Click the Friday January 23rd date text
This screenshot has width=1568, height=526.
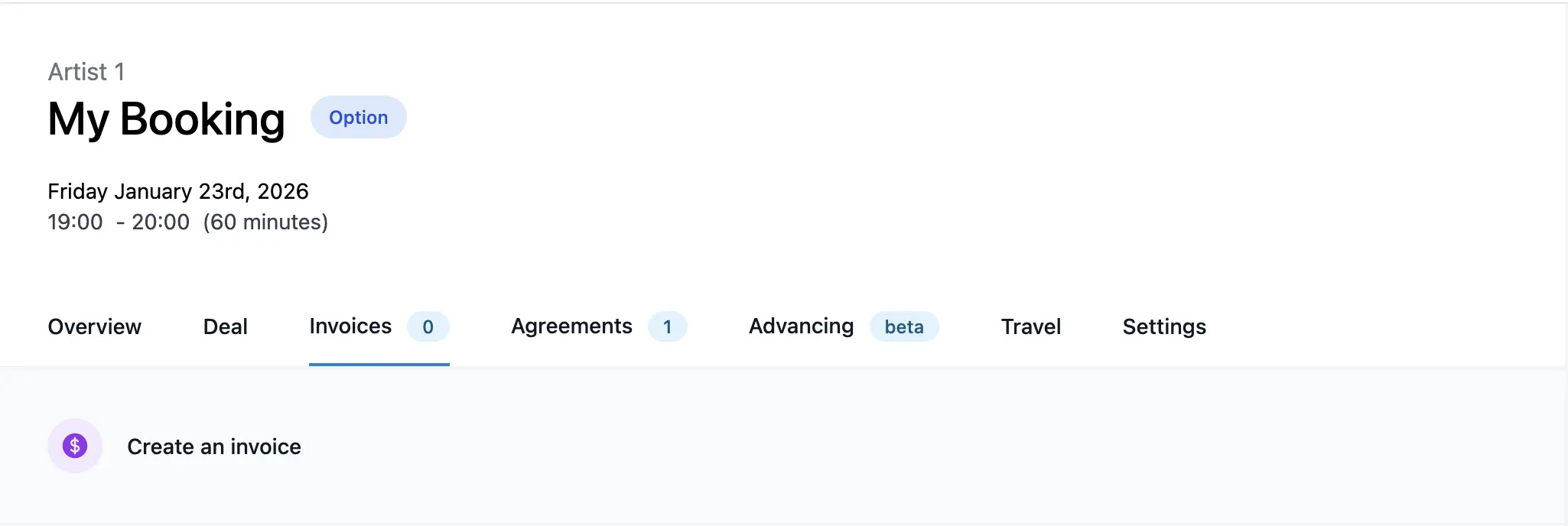click(178, 191)
